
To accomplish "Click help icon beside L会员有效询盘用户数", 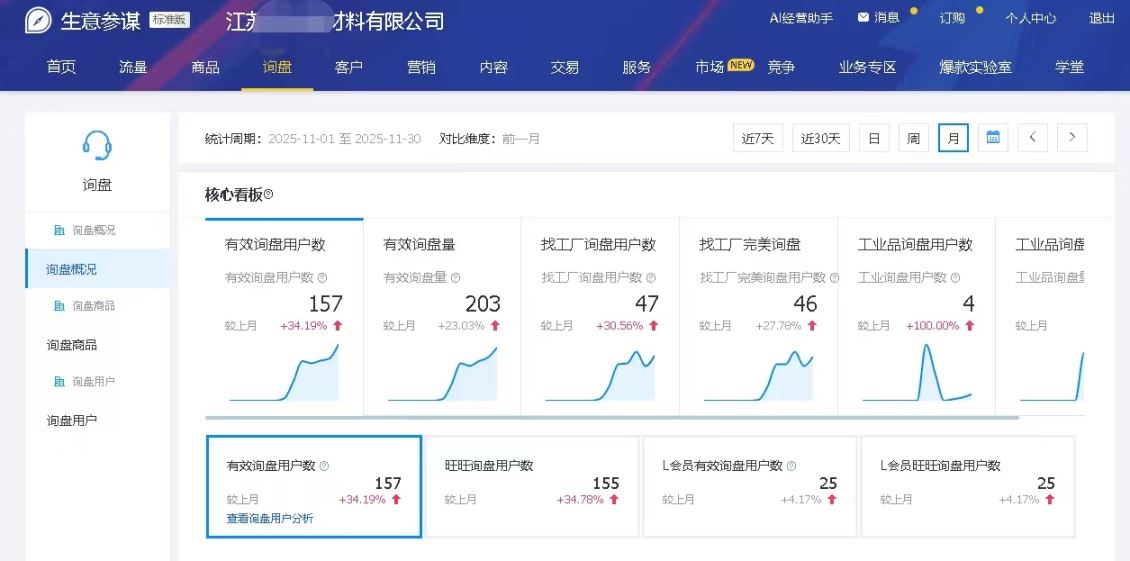I will pos(792,466).
